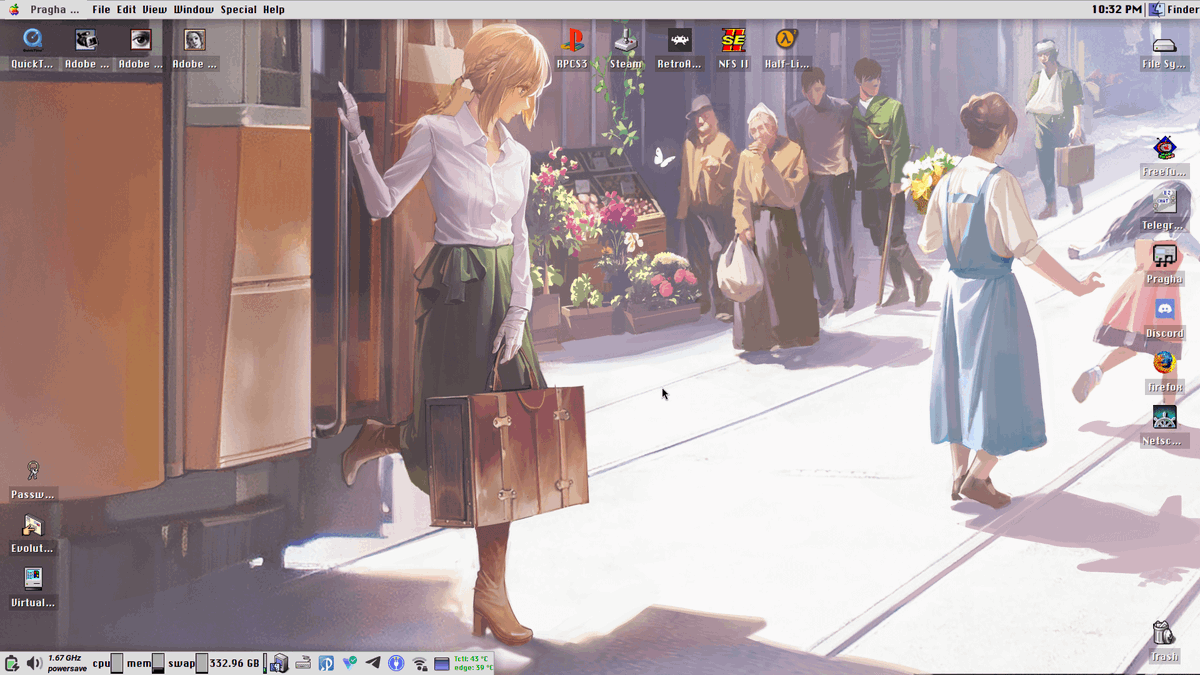The width and height of the screenshot is (1200, 675).
Task: Click the blue V checkmark tray icon
Action: [350, 662]
